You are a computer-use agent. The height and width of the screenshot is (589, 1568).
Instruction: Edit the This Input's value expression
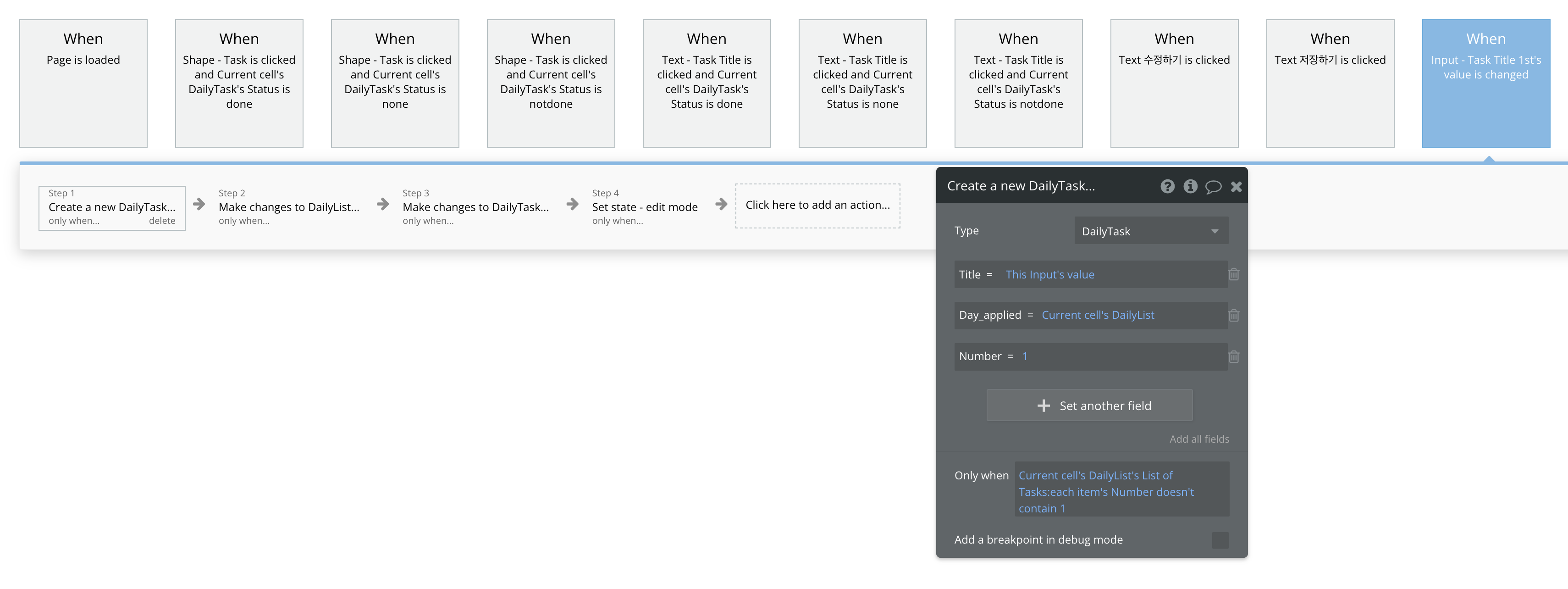point(1049,275)
